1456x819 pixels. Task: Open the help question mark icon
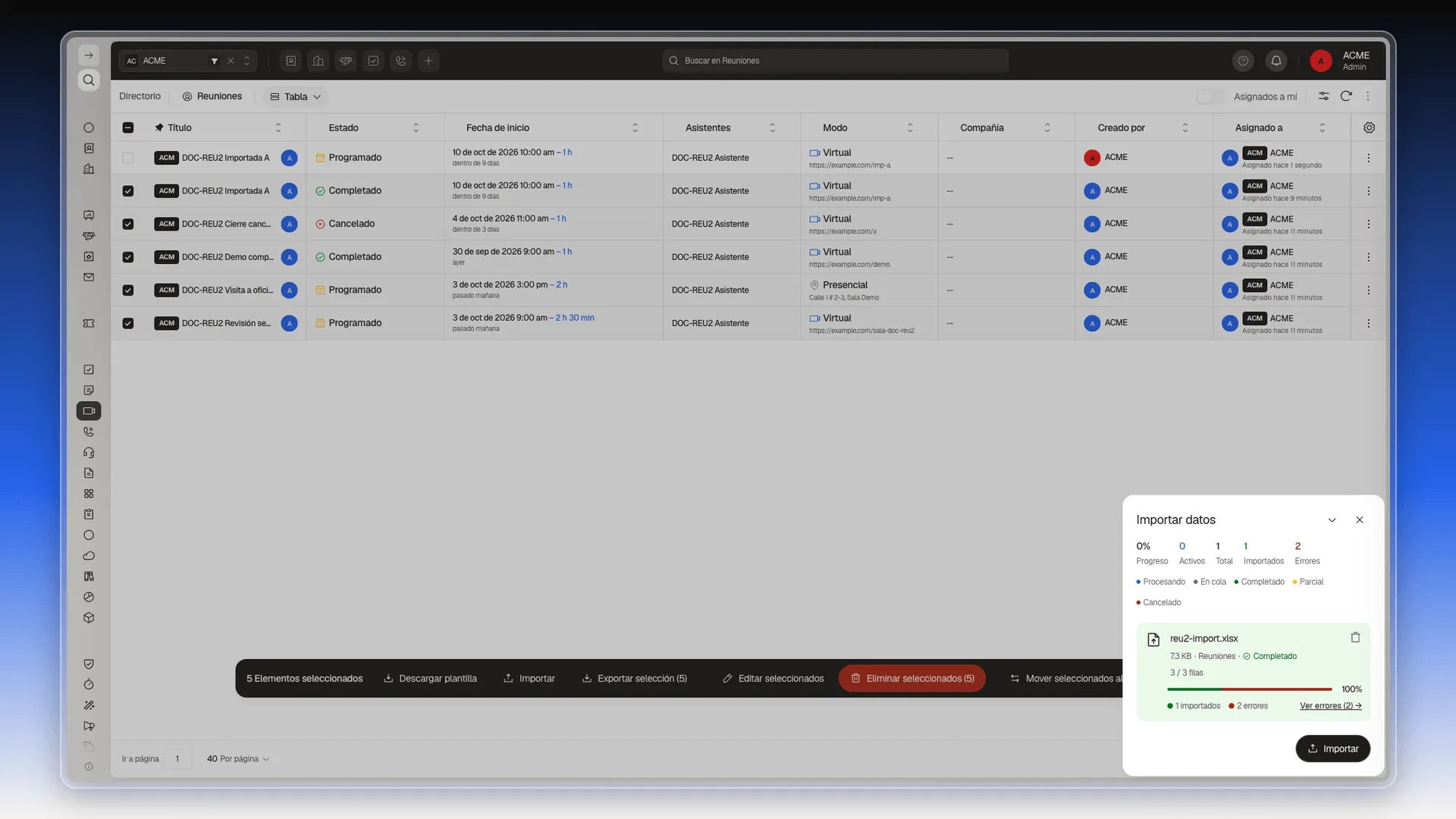[1243, 61]
